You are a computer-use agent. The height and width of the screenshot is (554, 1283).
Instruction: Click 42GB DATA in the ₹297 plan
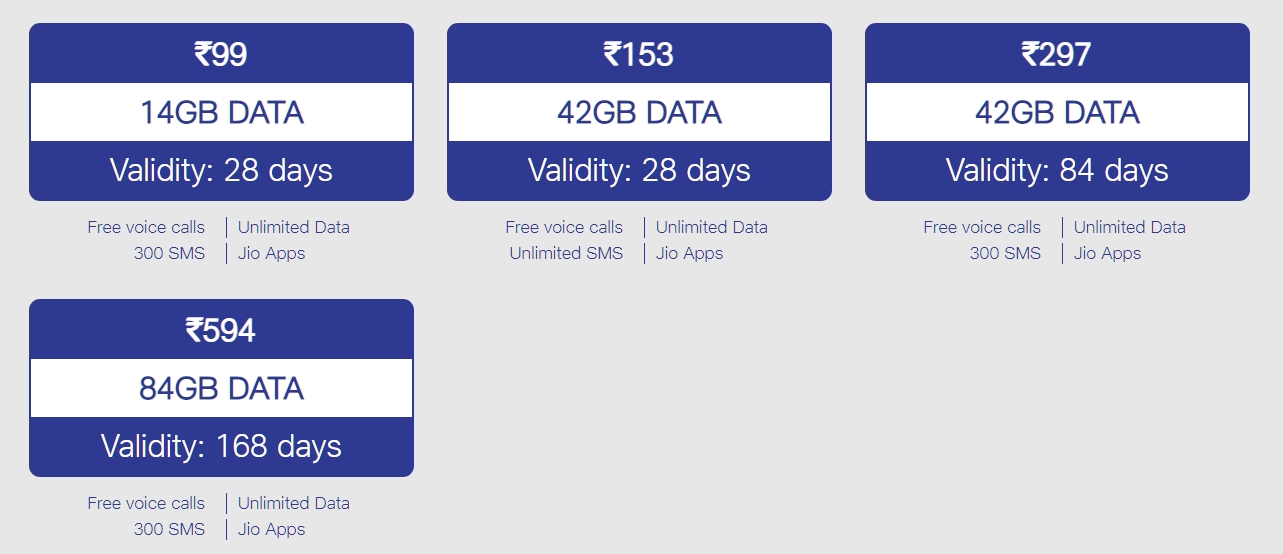[x=1057, y=112]
